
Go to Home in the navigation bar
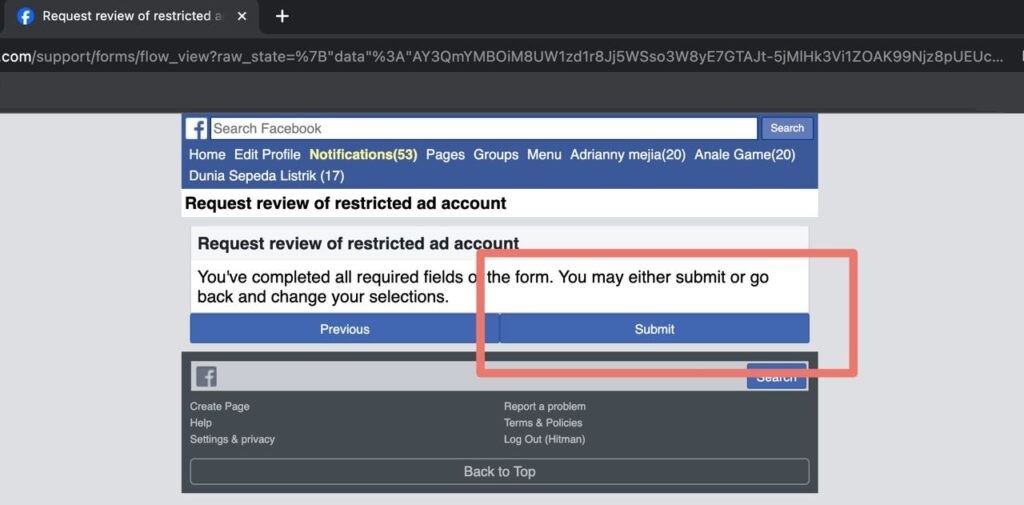click(x=207, y=155)
